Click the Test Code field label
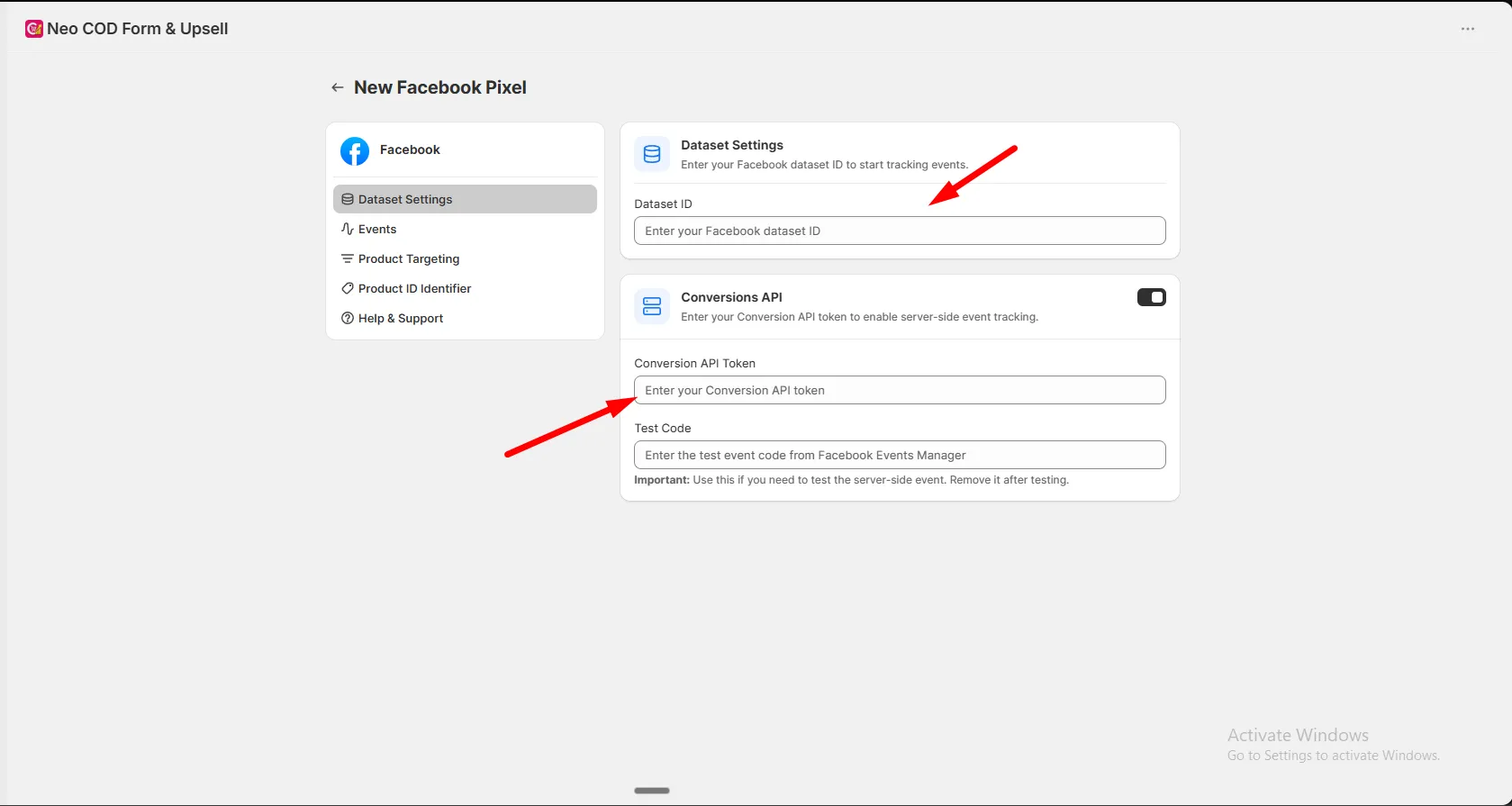Image resolution: width=1512 pixels, height=806 pixels. coord(663,429)
